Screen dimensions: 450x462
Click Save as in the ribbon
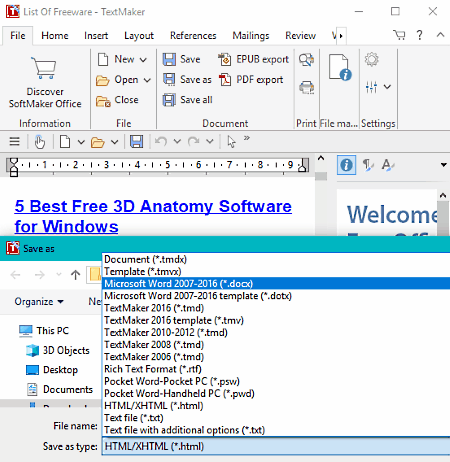click(187, 80)
